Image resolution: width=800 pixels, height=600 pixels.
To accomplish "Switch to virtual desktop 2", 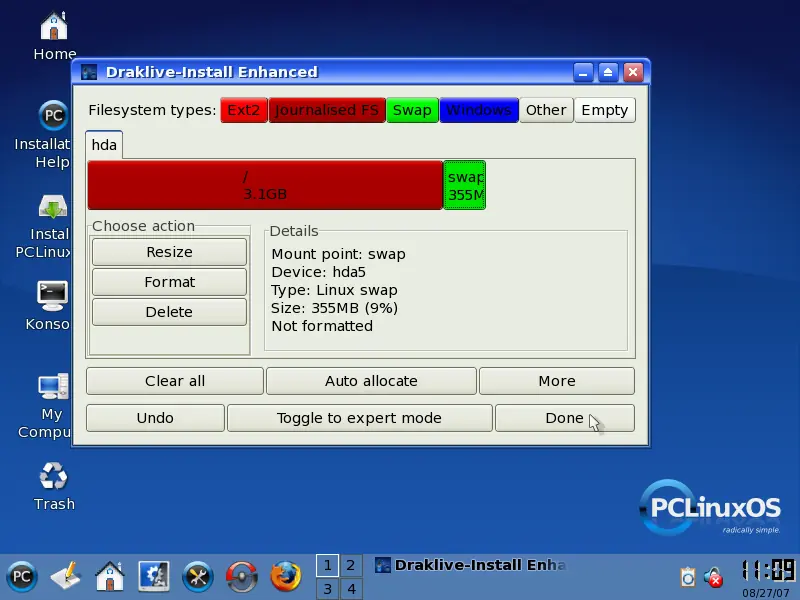I will click(350, 566).
